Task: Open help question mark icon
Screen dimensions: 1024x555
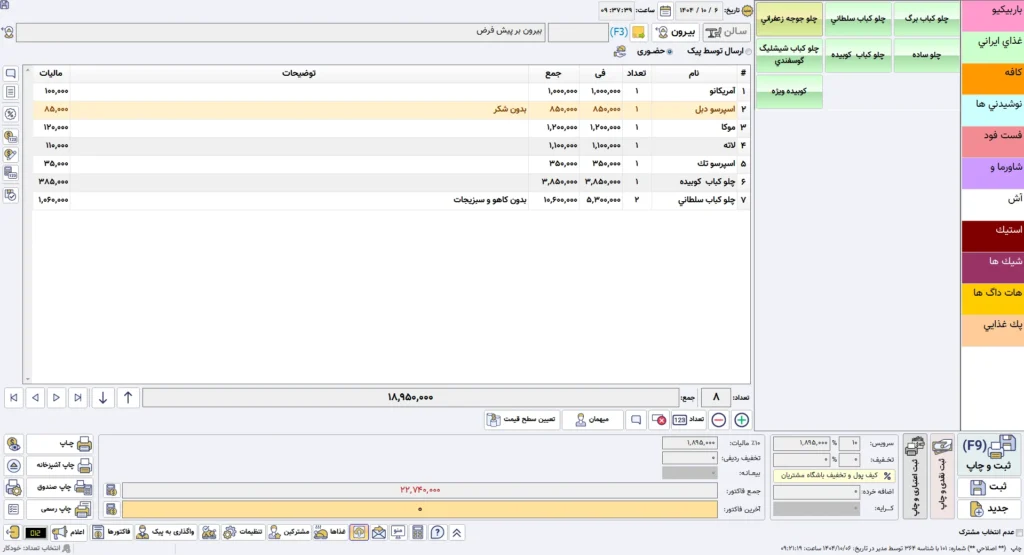Action: coord(438,533)
